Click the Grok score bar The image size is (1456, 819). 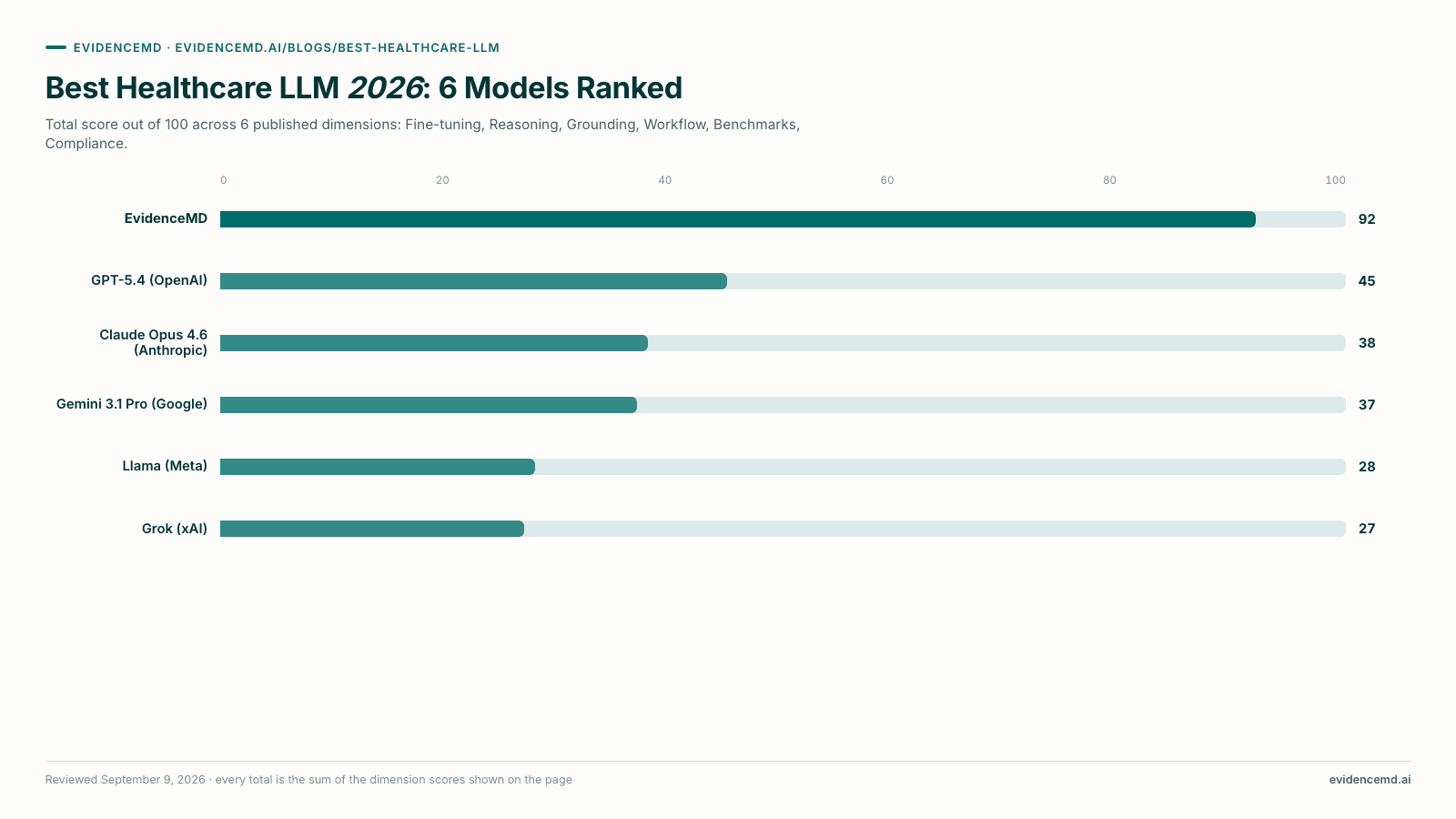[372, 529]
